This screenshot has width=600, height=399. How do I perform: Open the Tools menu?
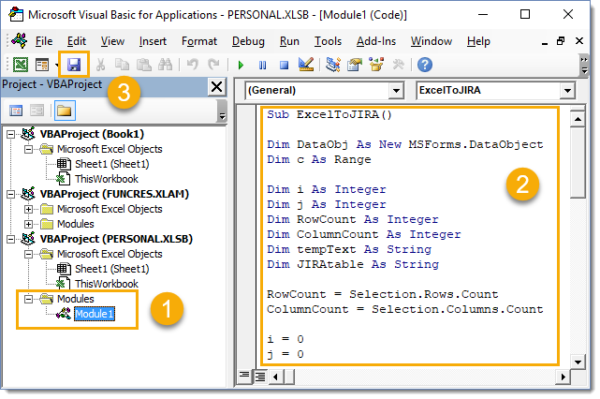328,41
